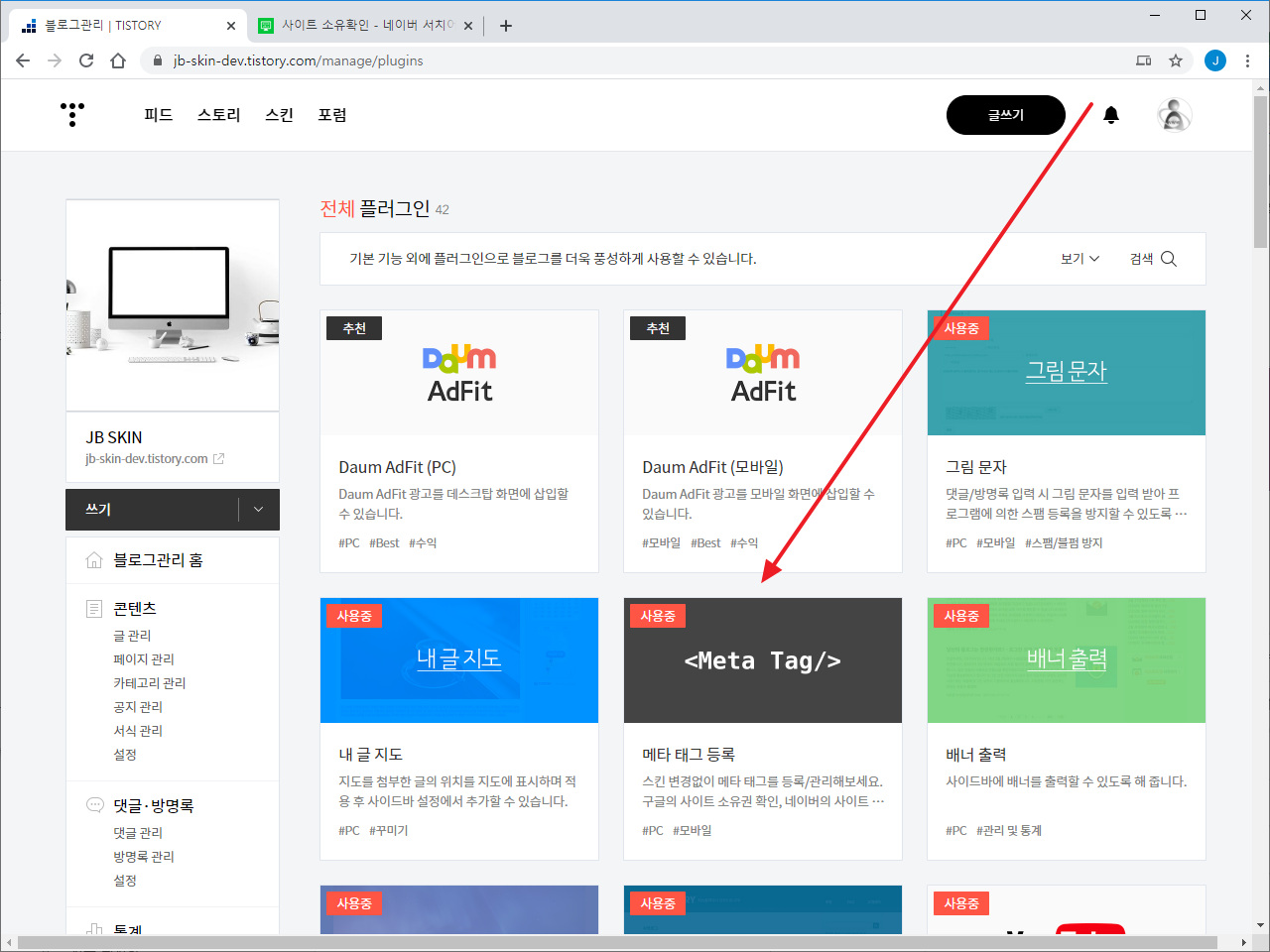
Task: Open a new browser tab
Action: pyautogui.click(x=506, y=26)
